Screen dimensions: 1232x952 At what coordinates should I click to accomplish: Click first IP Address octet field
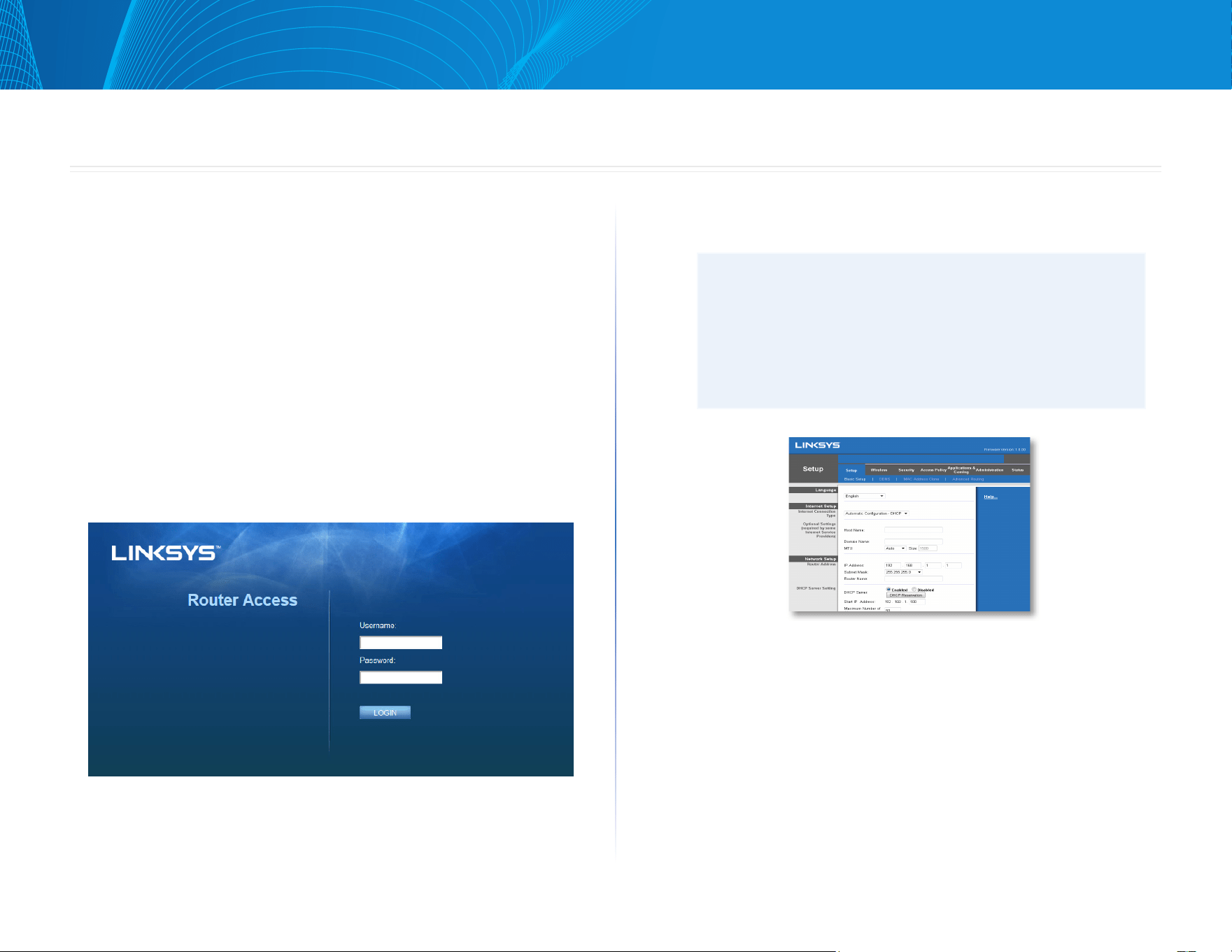[893, 565]
